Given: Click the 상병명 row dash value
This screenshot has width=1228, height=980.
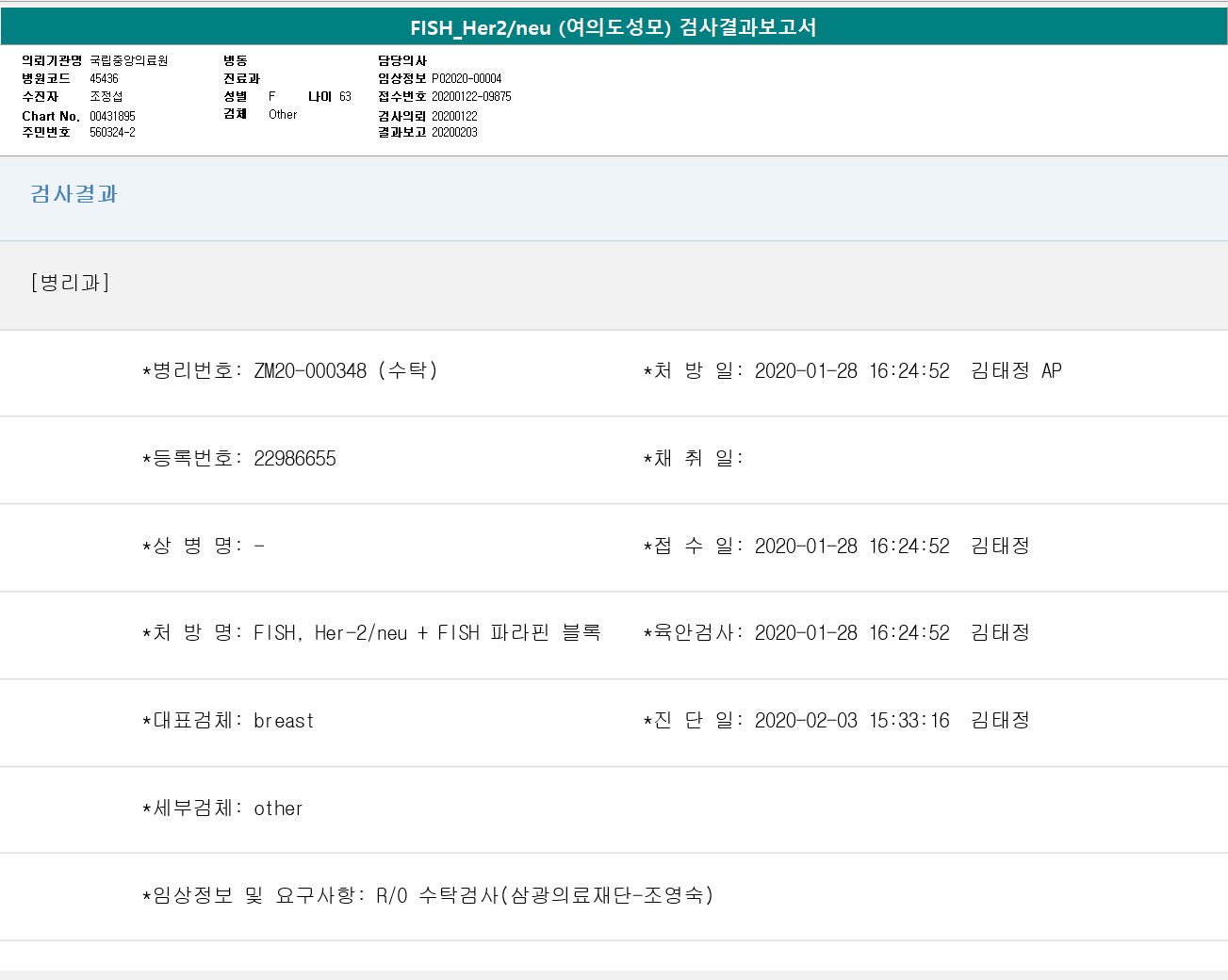Looking at the screenshot, I should click(x=259, y=546).
